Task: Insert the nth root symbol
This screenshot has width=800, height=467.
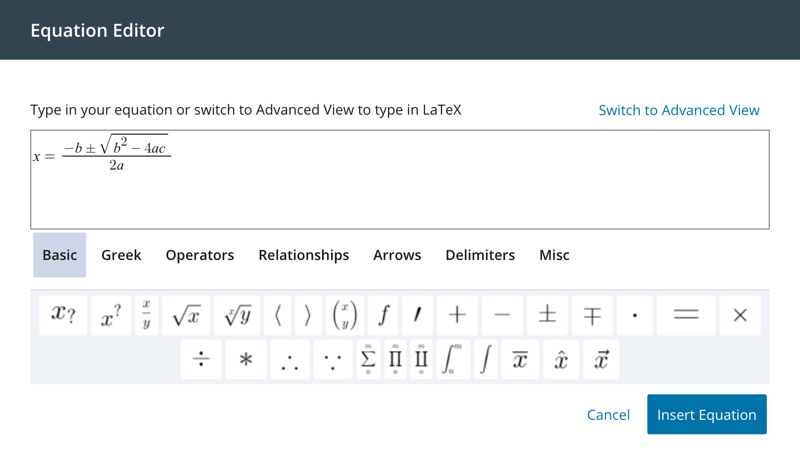Action: 238,315
